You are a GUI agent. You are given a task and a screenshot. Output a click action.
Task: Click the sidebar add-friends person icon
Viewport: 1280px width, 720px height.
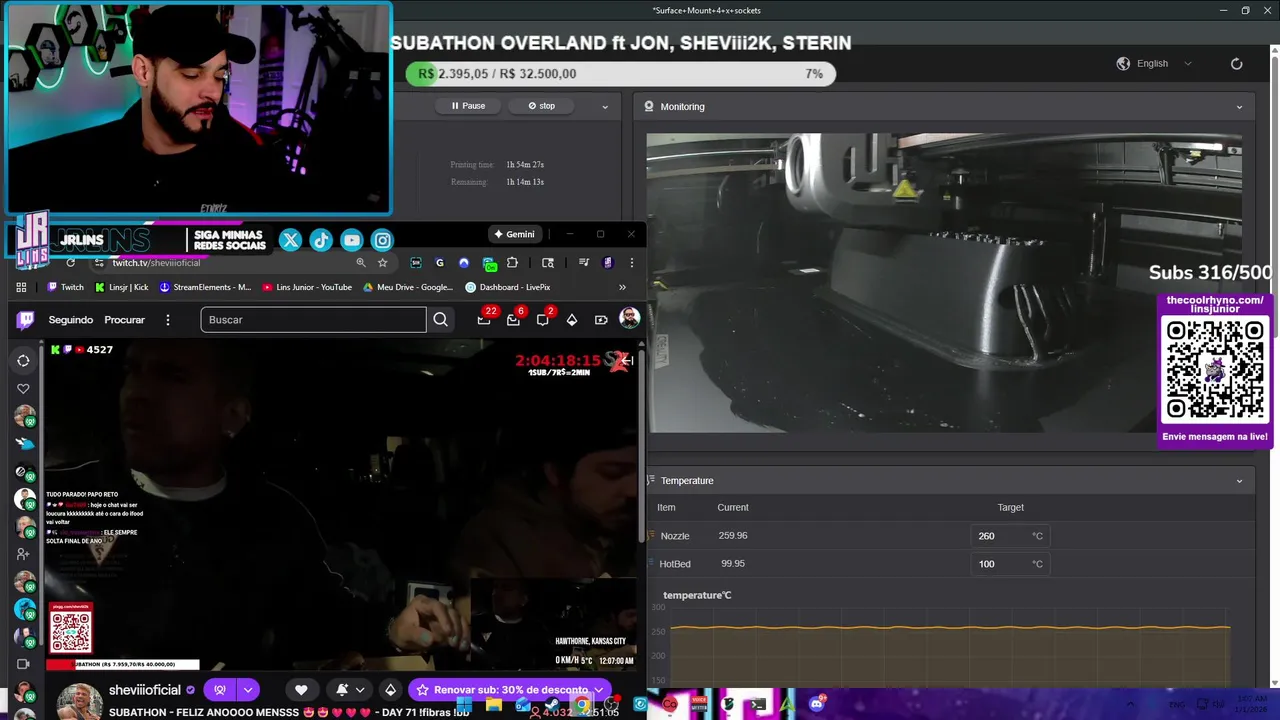point(23,554)
